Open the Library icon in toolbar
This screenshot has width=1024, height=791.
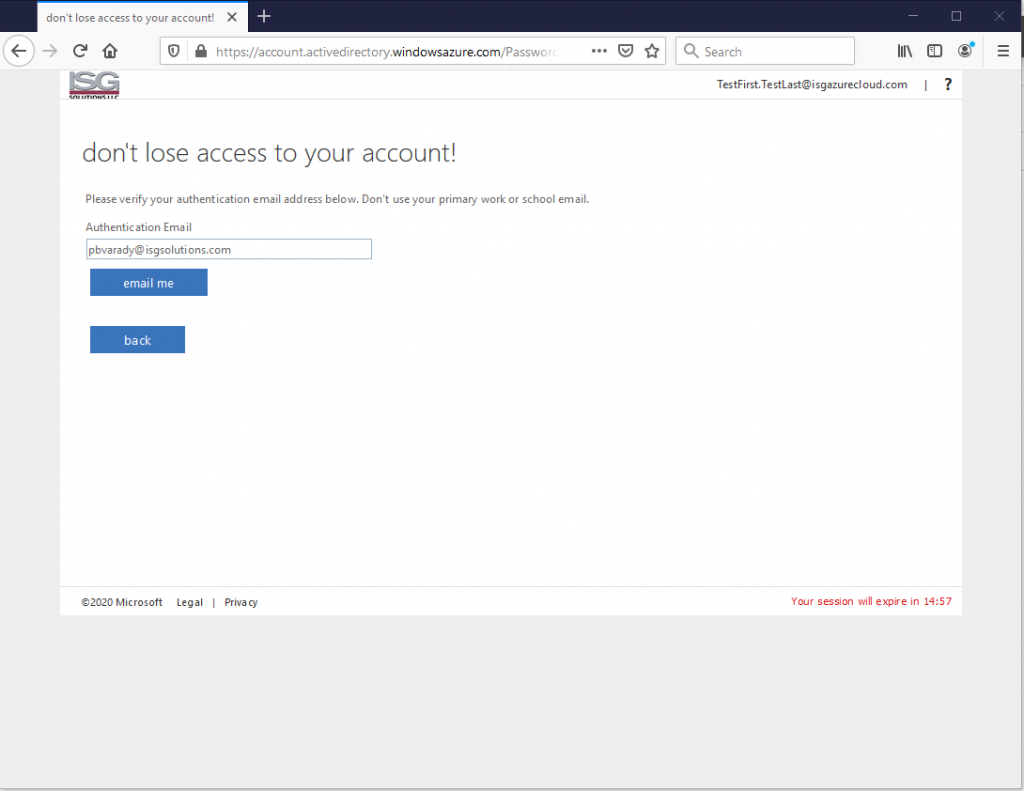click(x=904, y=51)
